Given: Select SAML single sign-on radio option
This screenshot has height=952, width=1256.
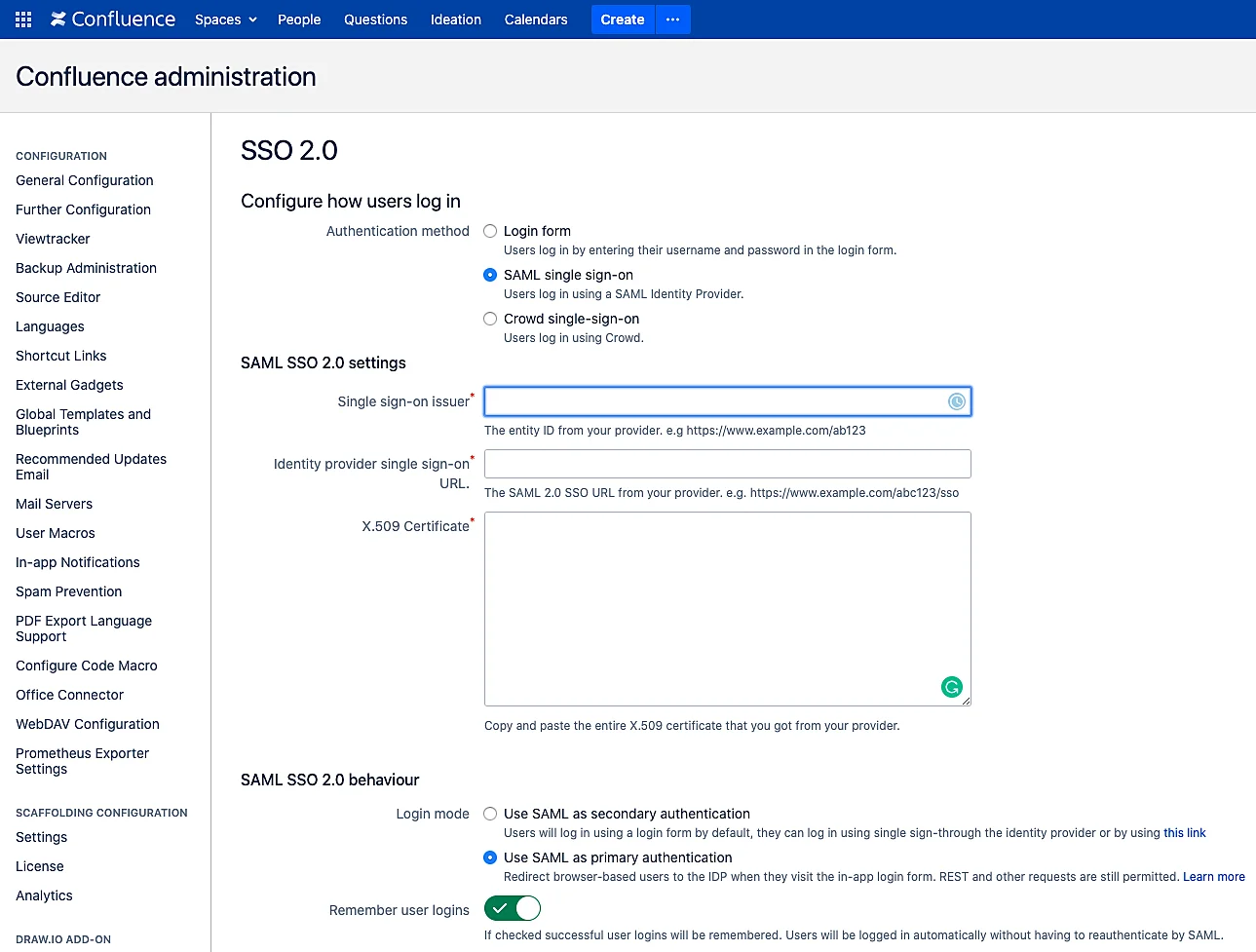Looking at the screenshot, I should pyautogui.click(x=490, y=275).
